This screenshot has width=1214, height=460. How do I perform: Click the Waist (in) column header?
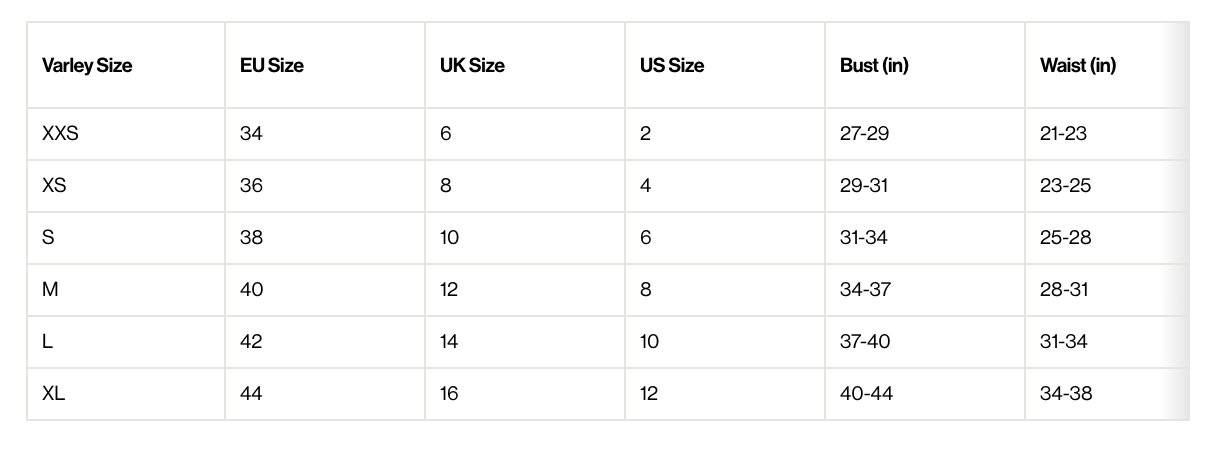coord(1078,66)
